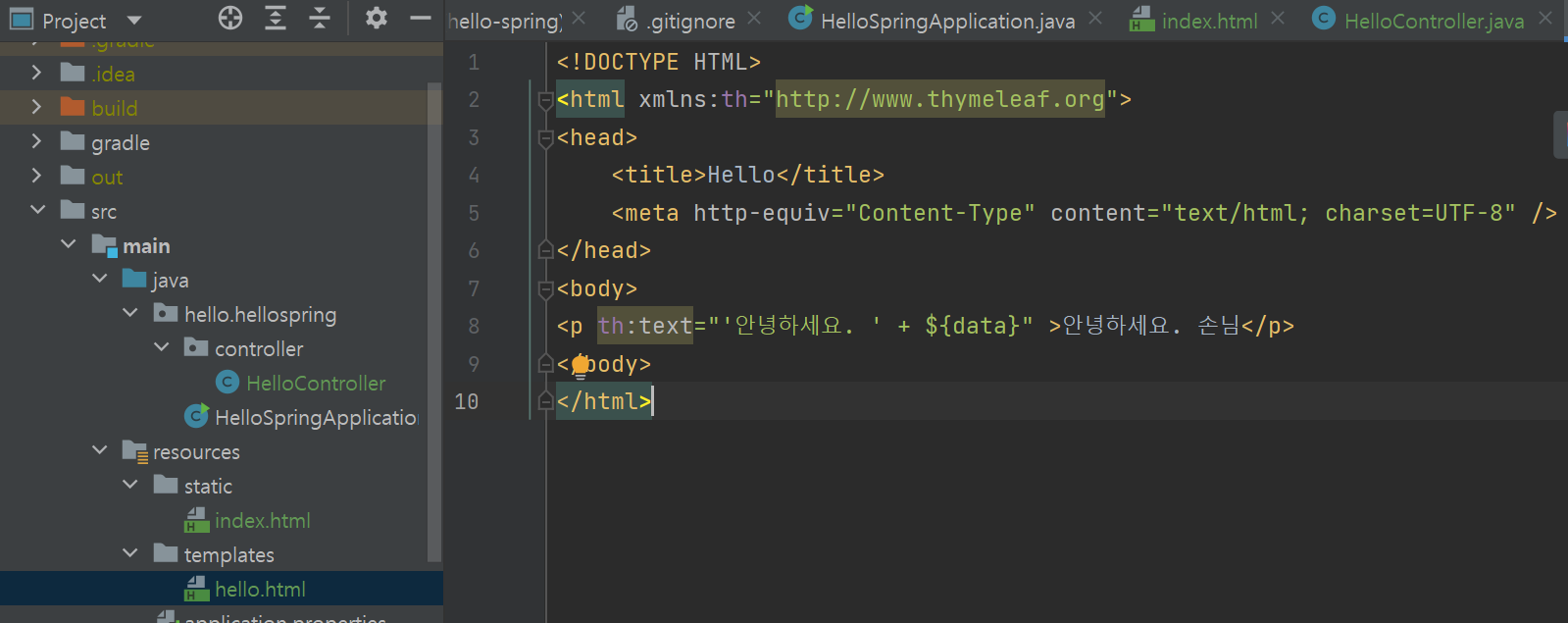
Task: Click the Project tree vertical scrollbar
Action: [434, 324]
